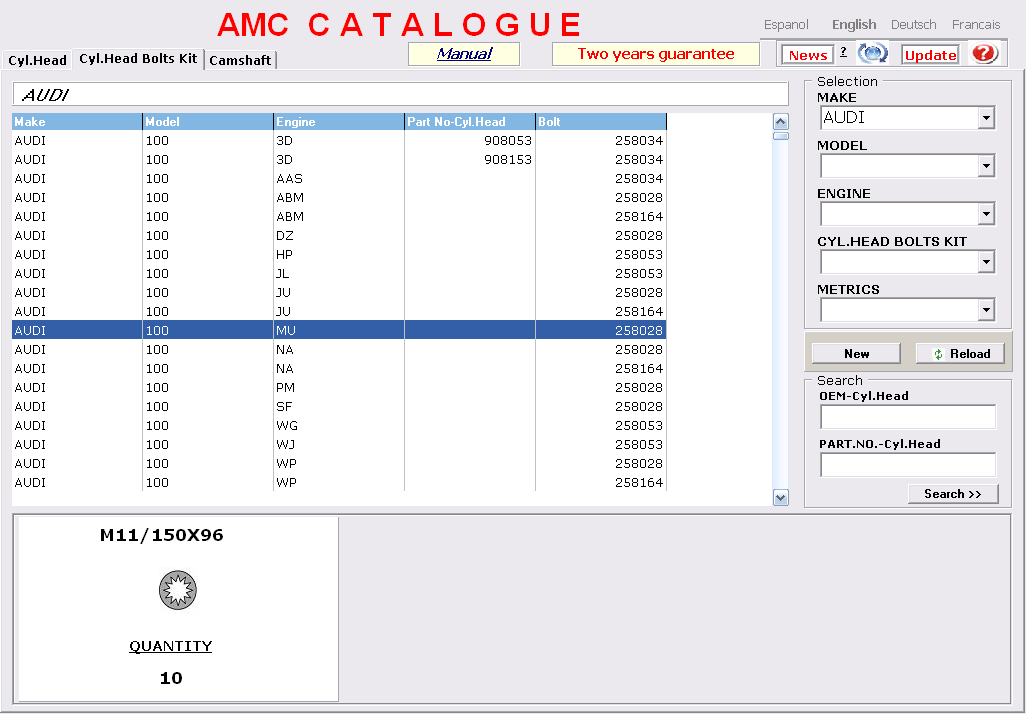The height and width of the screenshot is (714, 1026).
Task: Select the row with engine AAS
Action: click(x=339, y=179)
